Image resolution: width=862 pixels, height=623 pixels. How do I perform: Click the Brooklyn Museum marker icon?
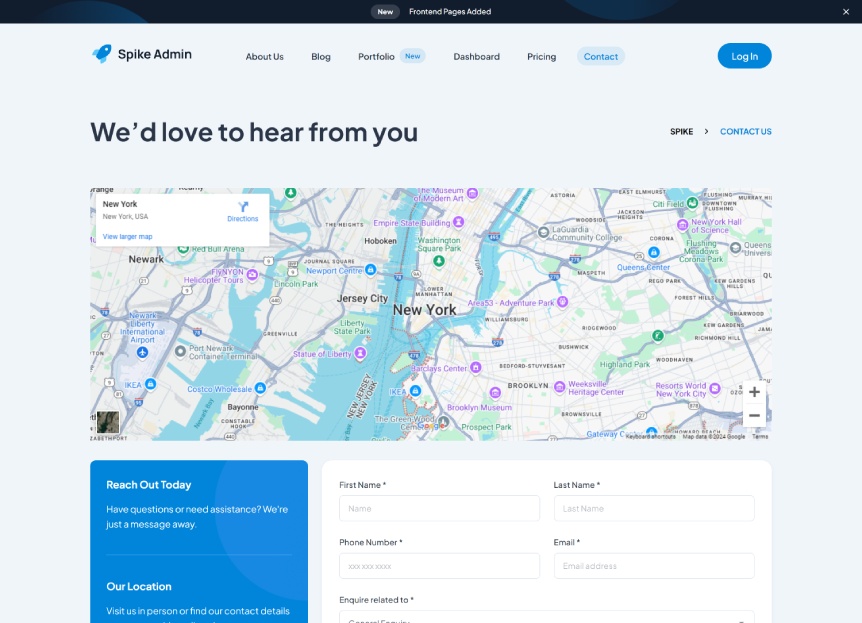pos(495,392)
